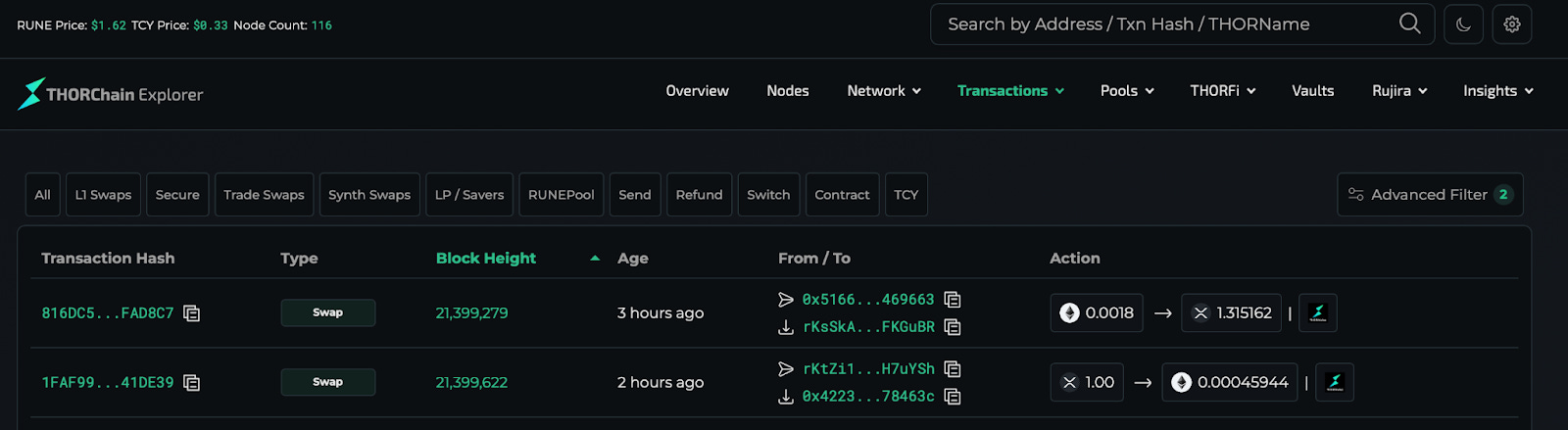
Task: Open address rKsSkA...FKGuBR
Action: click(868, 327)
